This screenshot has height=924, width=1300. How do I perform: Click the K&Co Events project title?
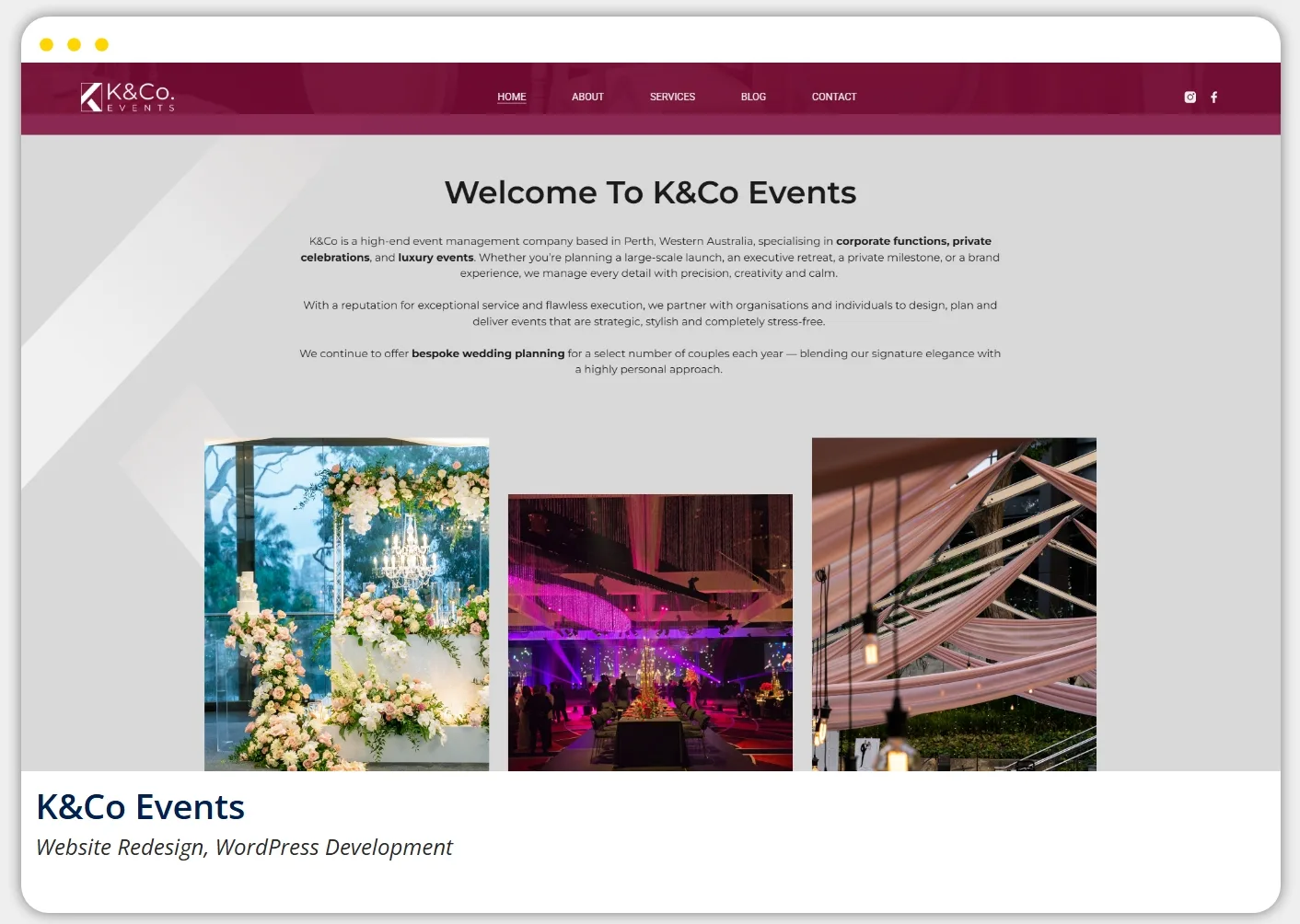click(x=140, y=807)
